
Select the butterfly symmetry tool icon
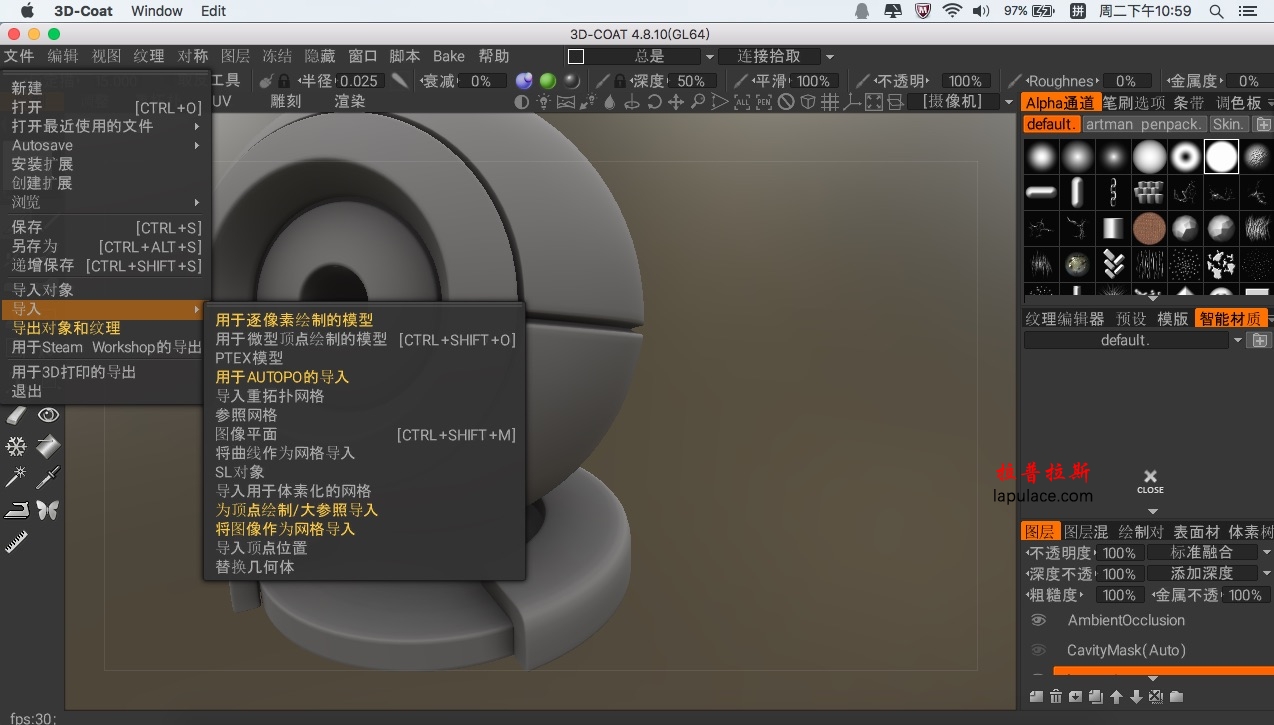[48, 510]
